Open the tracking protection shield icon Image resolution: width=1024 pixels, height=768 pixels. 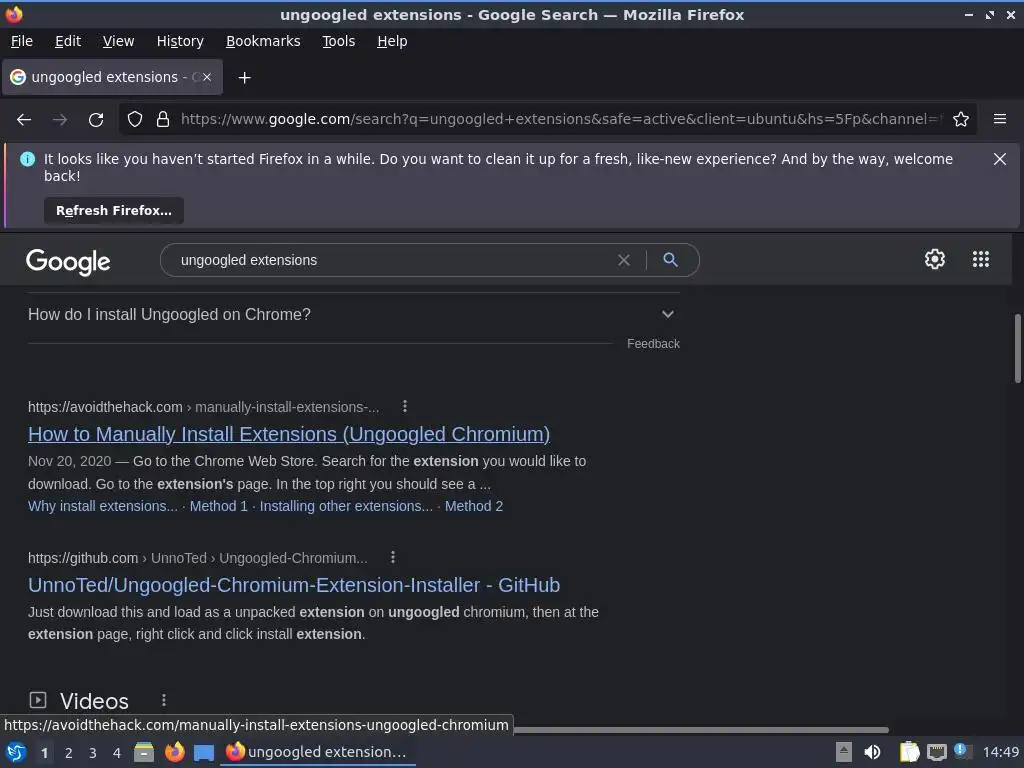pos(135,120)
